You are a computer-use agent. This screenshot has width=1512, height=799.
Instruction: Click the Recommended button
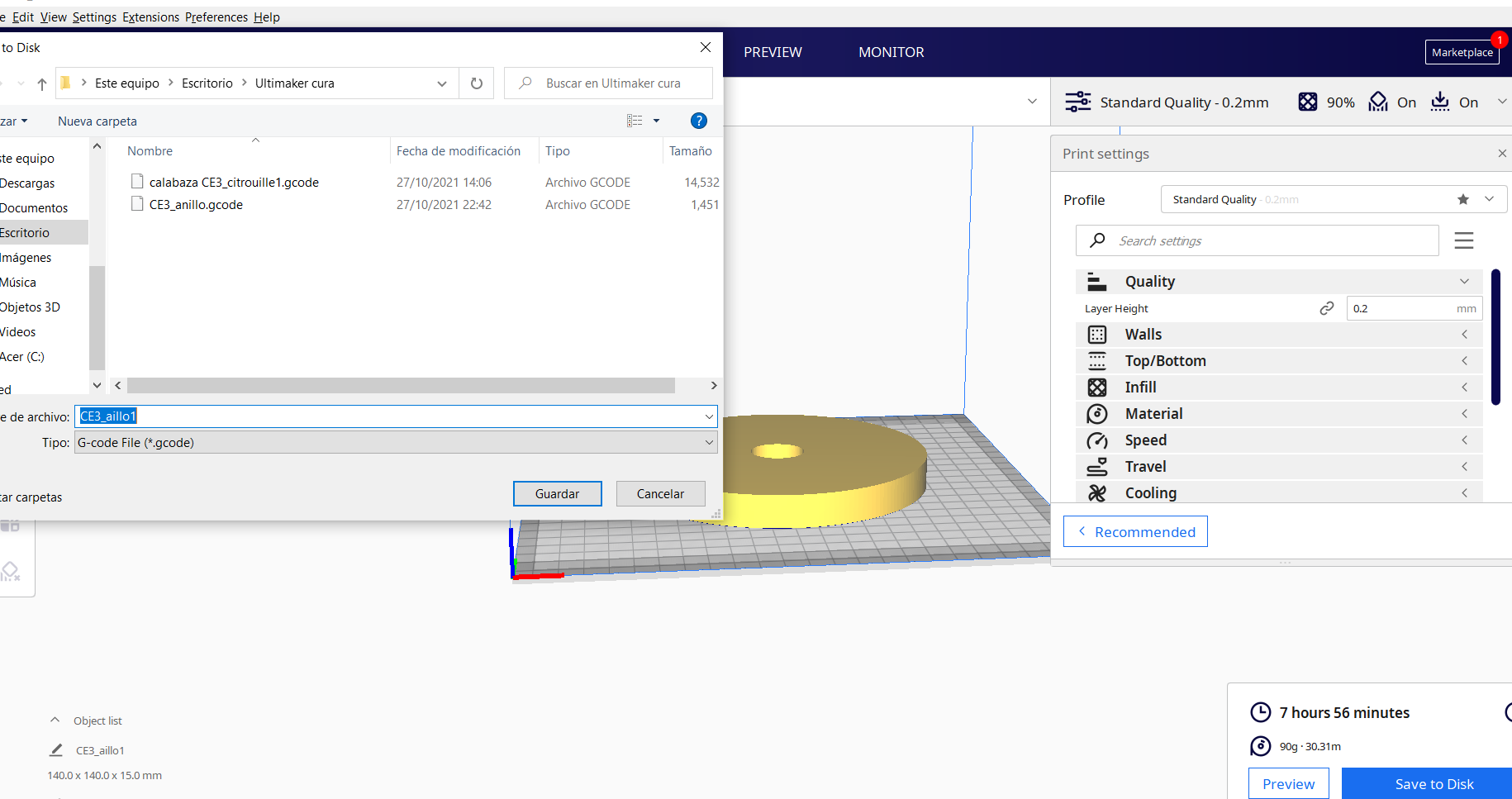[x=1135, y=531]
